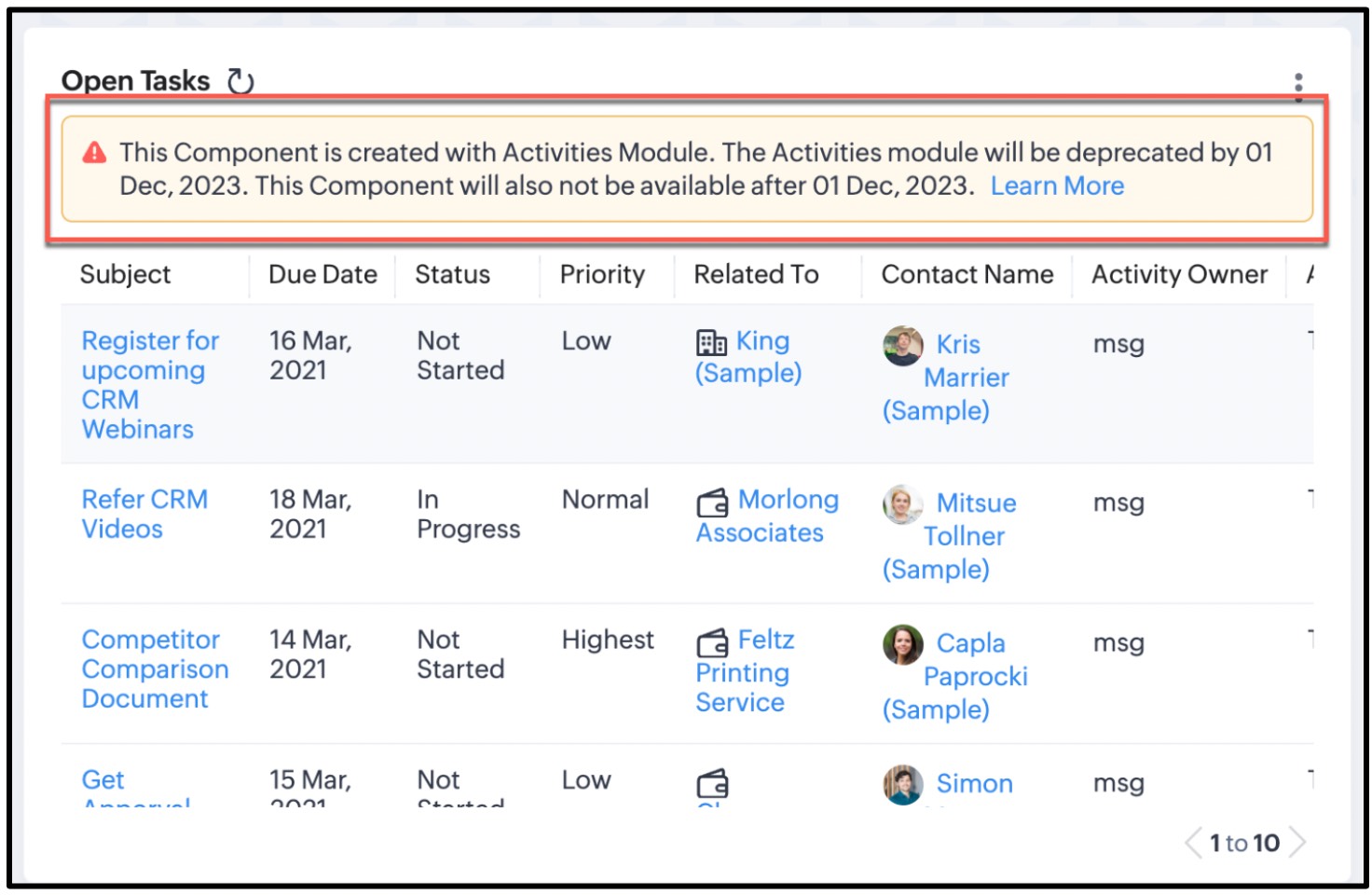The width and height of the screenshot is (1372, 895).
Task: Click the King account building icon
Action: tap(711, 343)
